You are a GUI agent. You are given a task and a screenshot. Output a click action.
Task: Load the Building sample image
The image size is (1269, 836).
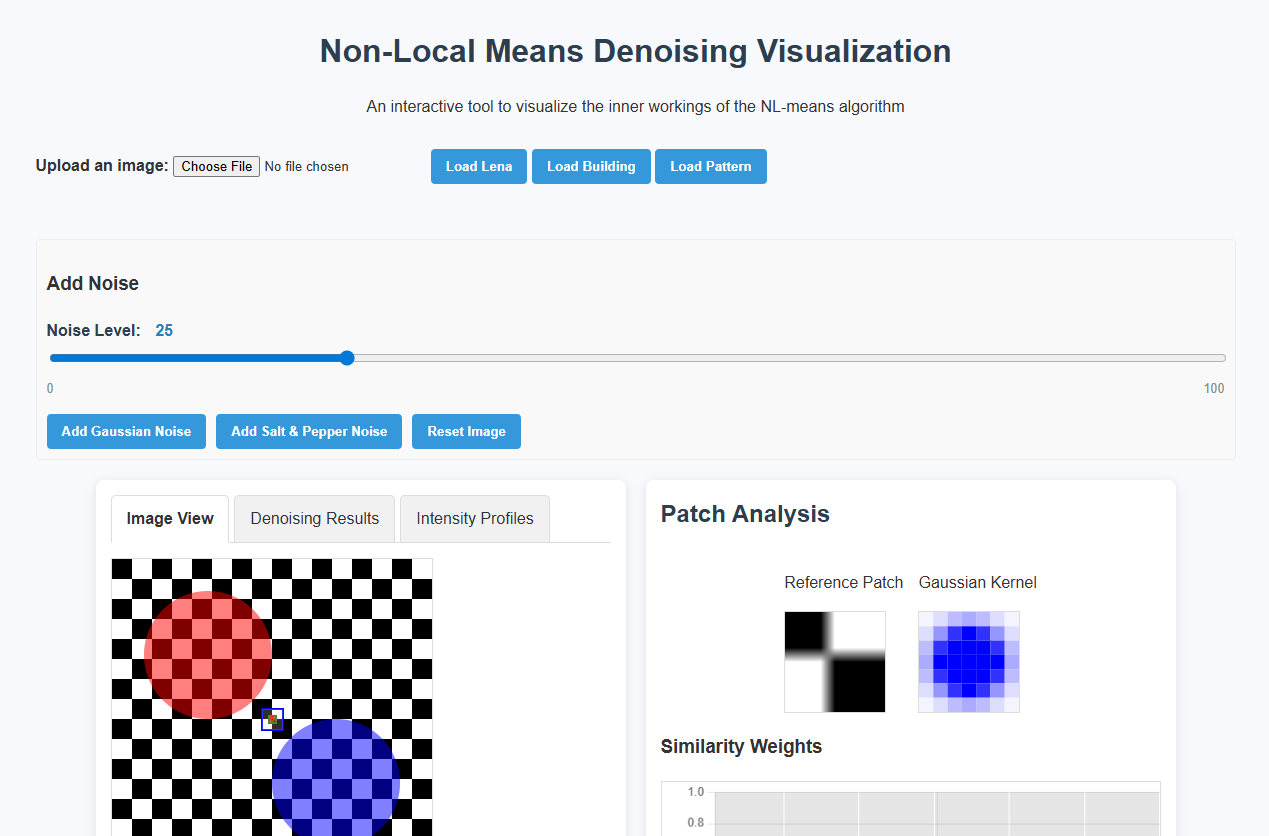pos(591,166)
